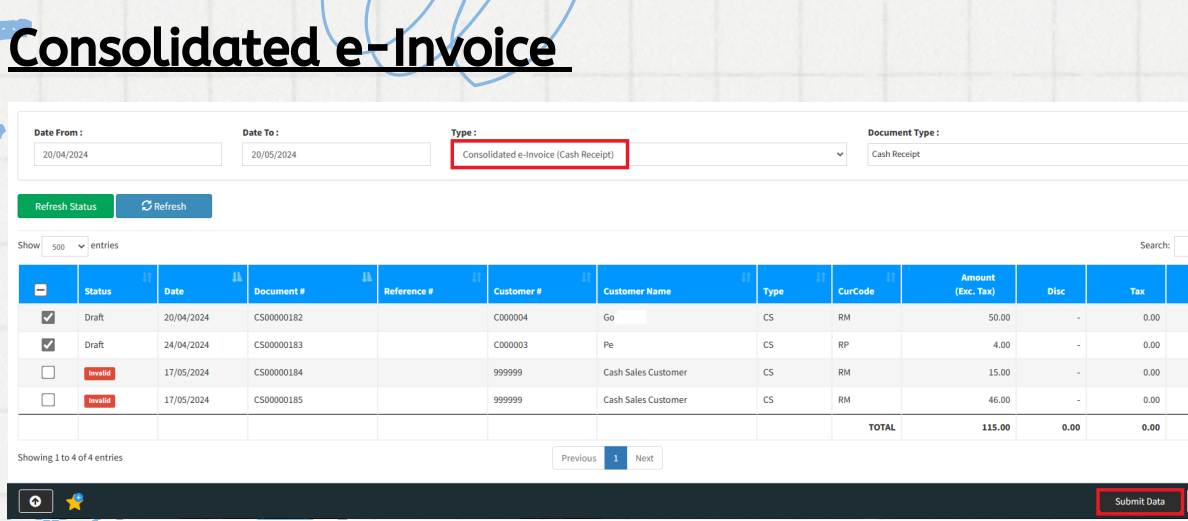
Task: Click the scroll-to-top arrow icon
Action: tap(35, 501)
